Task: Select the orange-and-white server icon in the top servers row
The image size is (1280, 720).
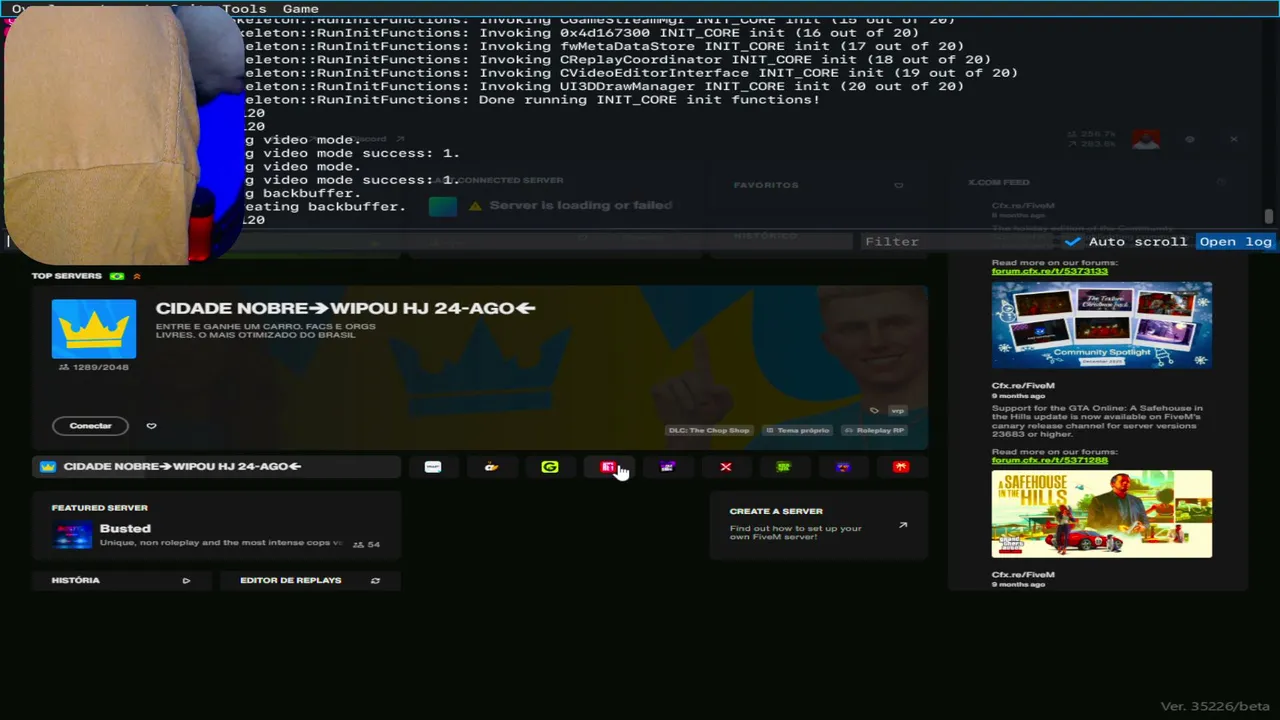Action: pyautogui.click(x=491, y=467)
